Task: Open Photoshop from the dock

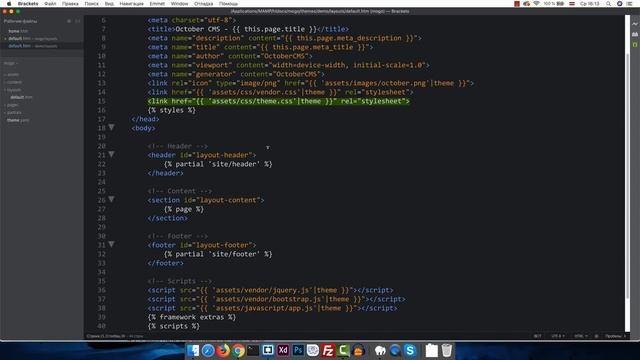Action: point(298,351)
